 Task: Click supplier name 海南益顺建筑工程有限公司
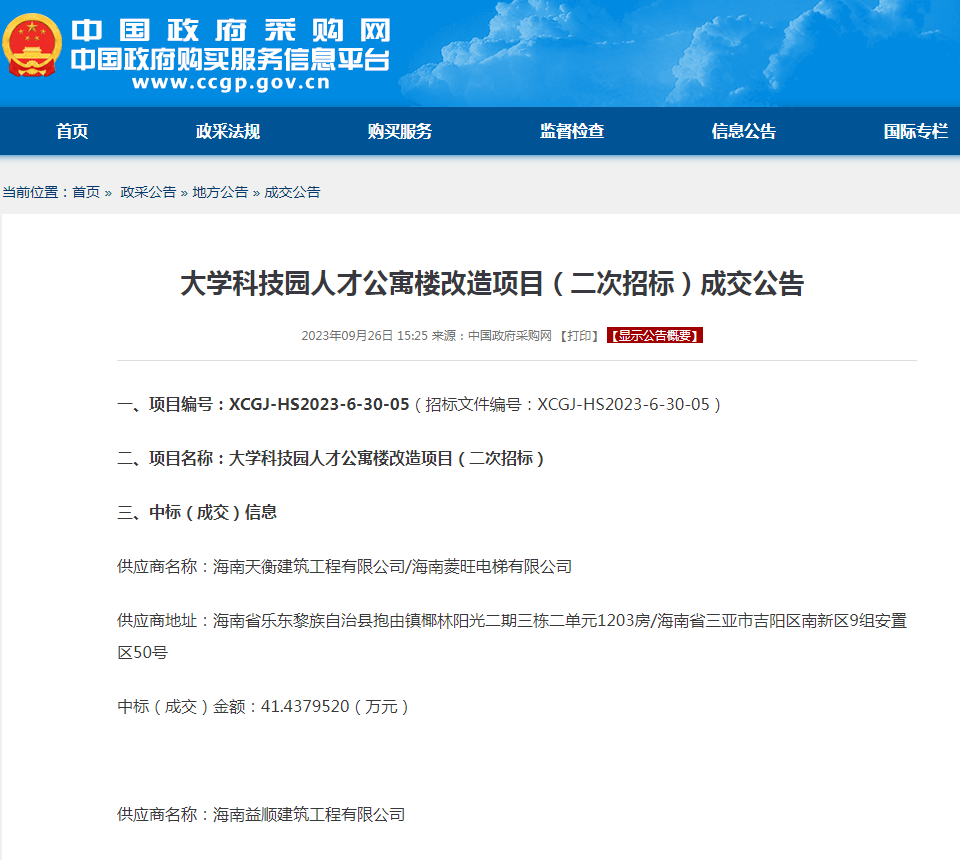pyautogui.click(x=309, y=815)
